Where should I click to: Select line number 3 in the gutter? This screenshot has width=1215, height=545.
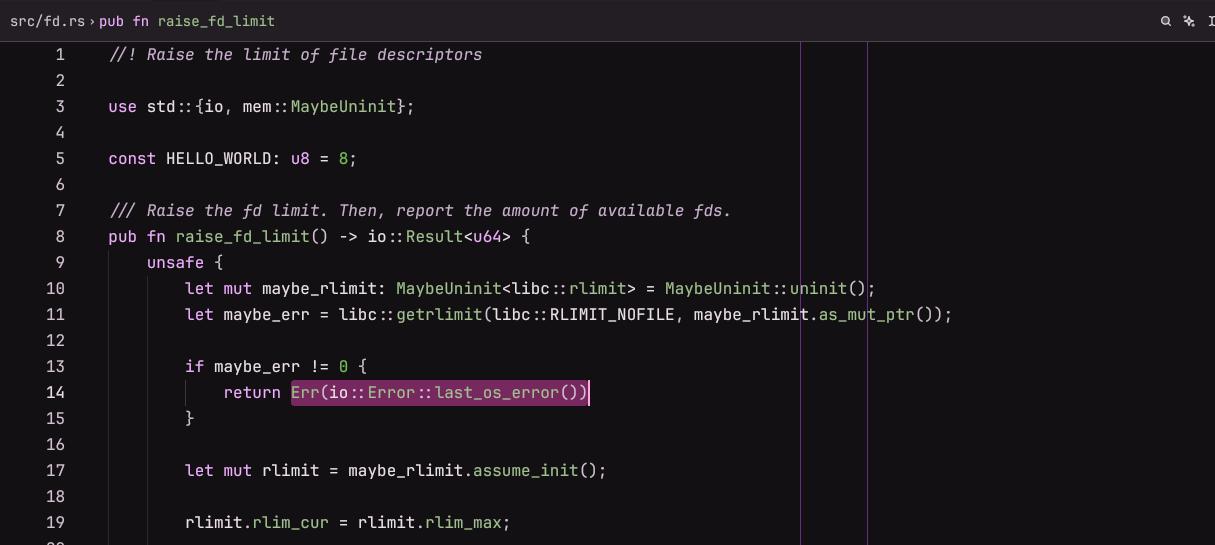(60, 107)
